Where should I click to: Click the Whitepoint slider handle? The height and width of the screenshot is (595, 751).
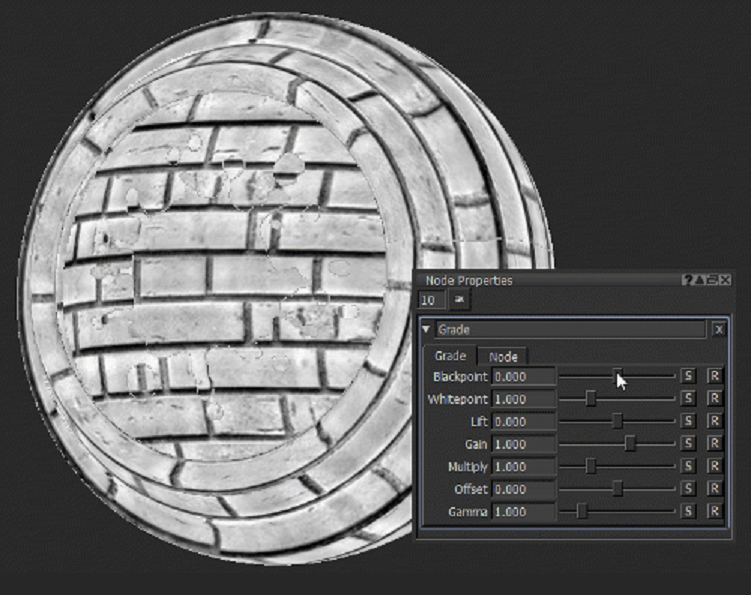click(x=591, y=399)
